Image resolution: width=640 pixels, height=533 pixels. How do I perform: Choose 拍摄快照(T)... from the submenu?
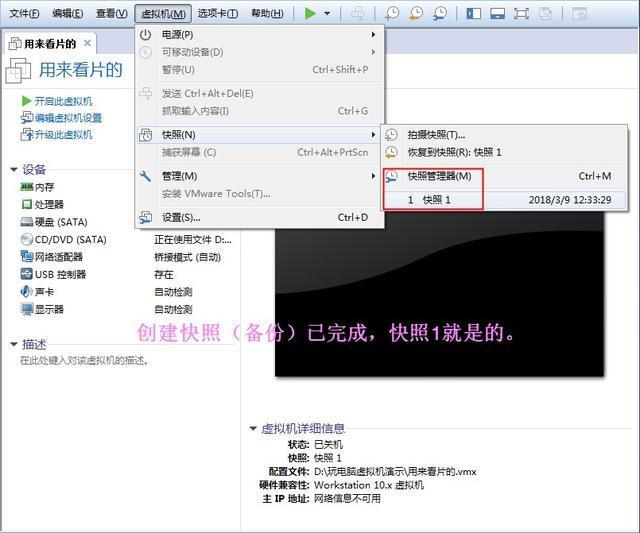[x=504, y=135]
